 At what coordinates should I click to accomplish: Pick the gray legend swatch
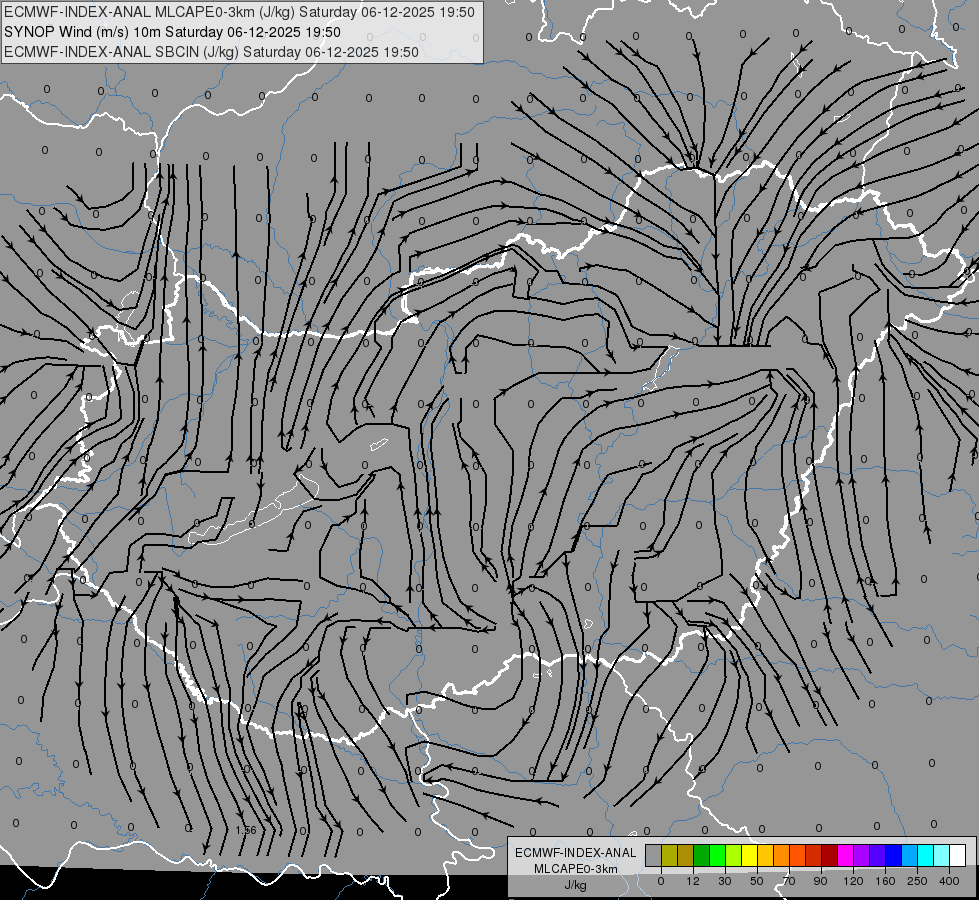[x=654, y=855]
